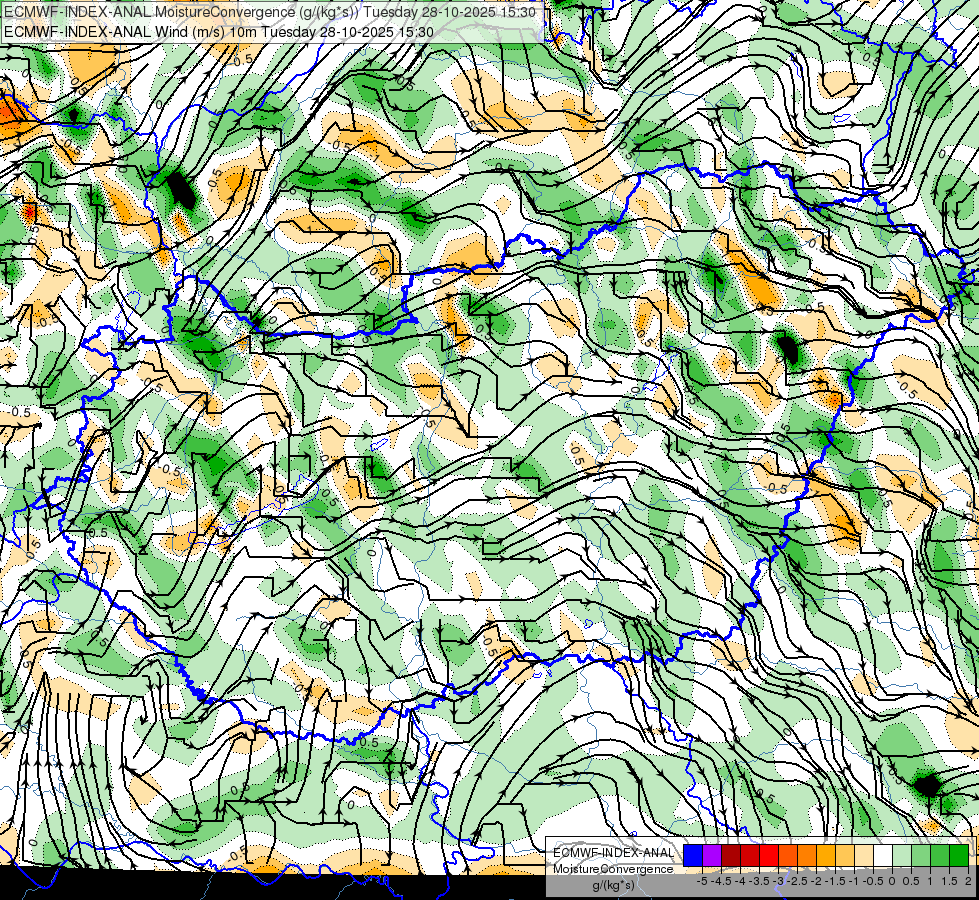Click the legend text MoistureConvergence

point(613,869)
